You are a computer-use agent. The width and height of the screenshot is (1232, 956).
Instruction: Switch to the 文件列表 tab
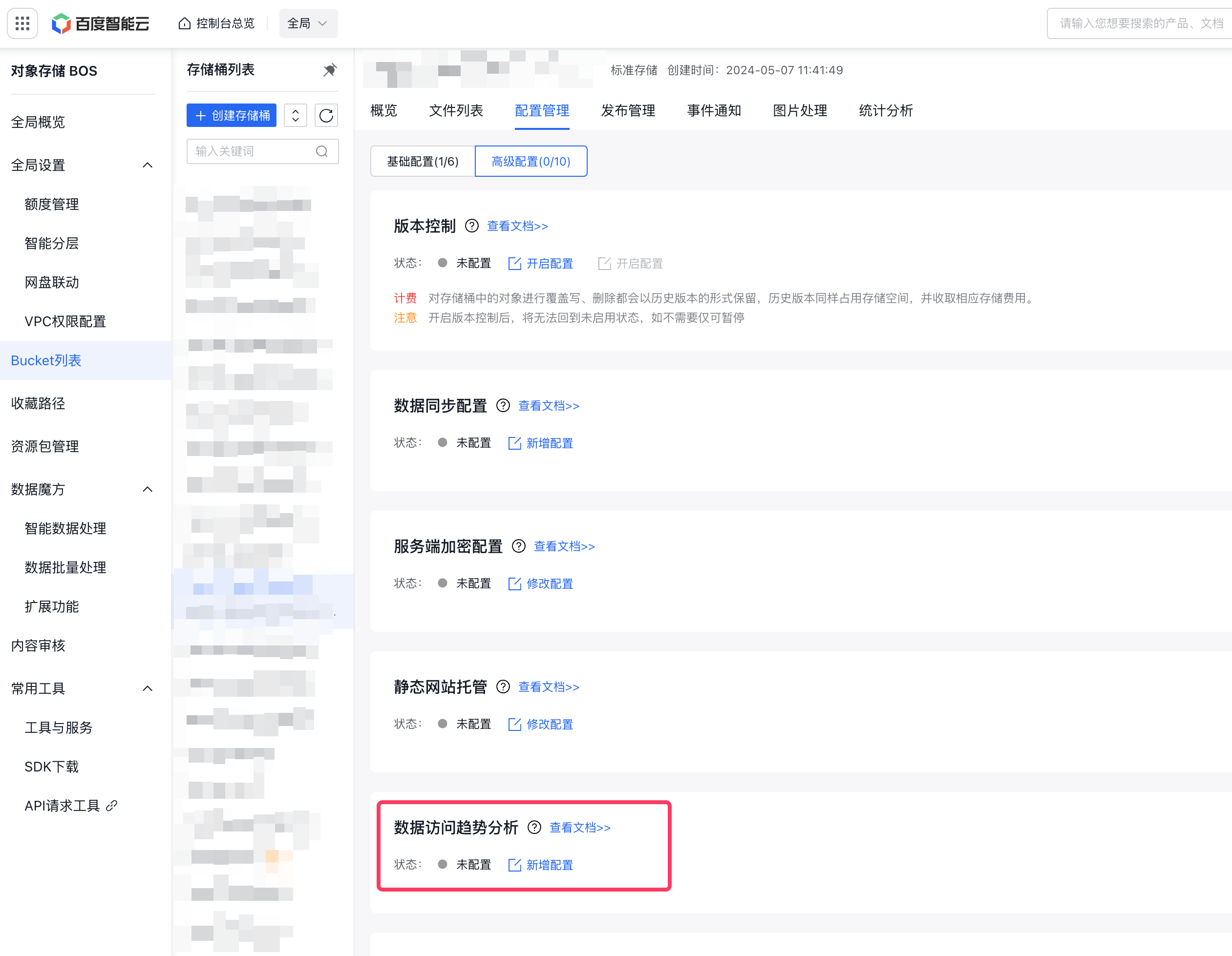point(456,110)
